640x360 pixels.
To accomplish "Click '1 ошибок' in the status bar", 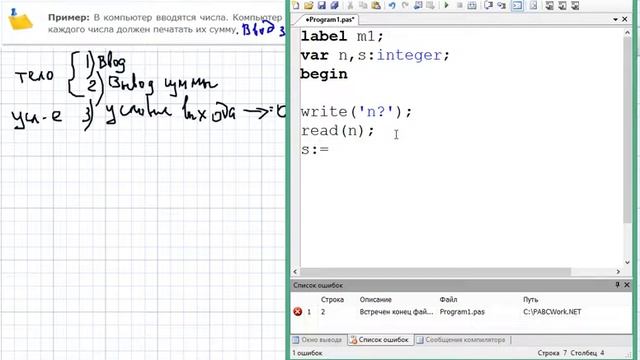I will pyautogui.click(x=307, y=353).
